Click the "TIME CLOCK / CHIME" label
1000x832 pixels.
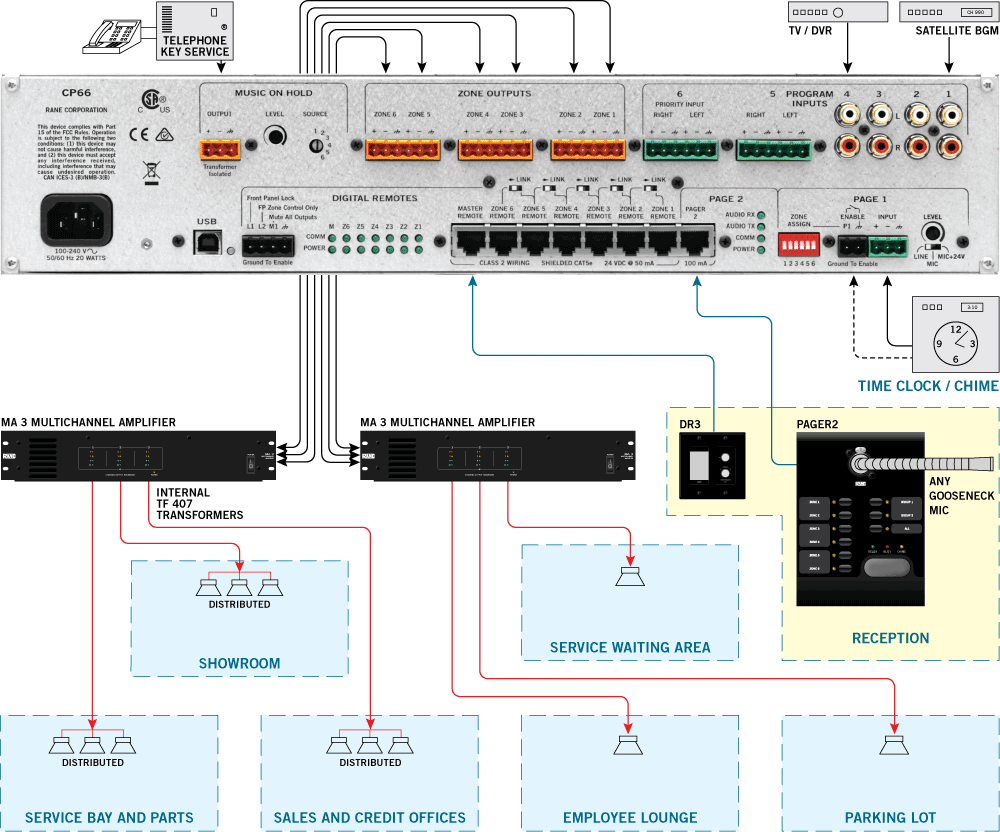click(928, 386)
